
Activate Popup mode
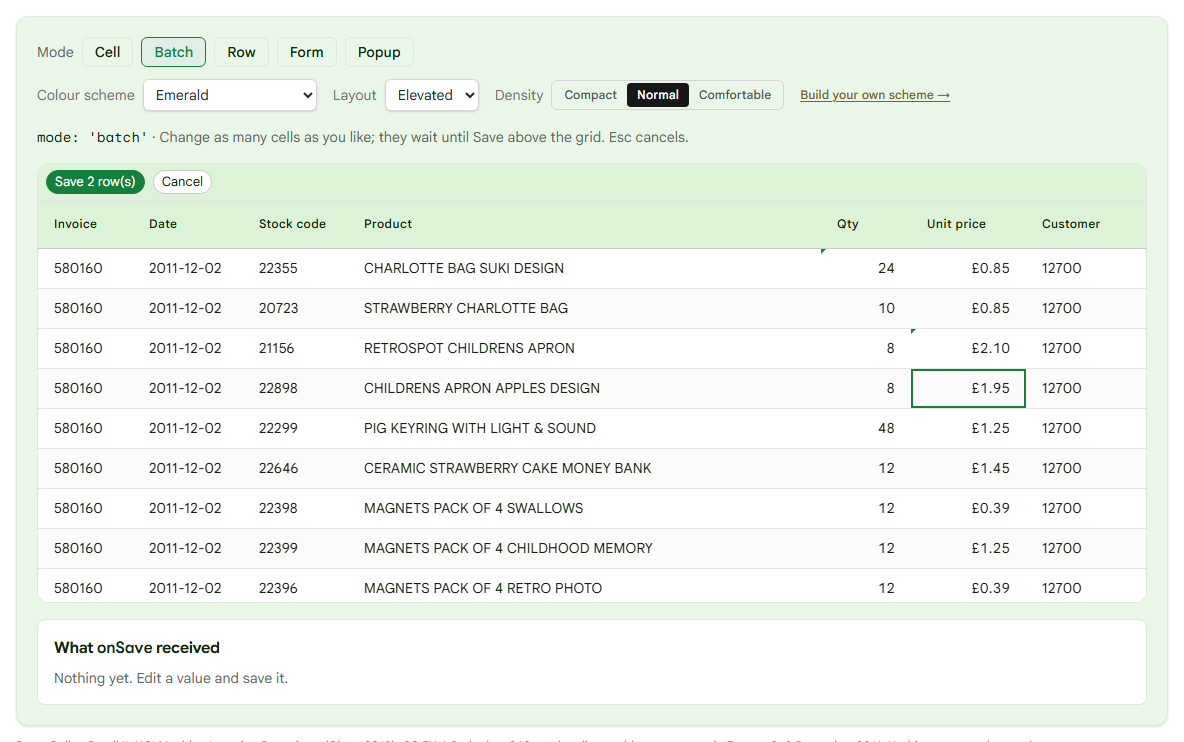(x=379, y=52)
